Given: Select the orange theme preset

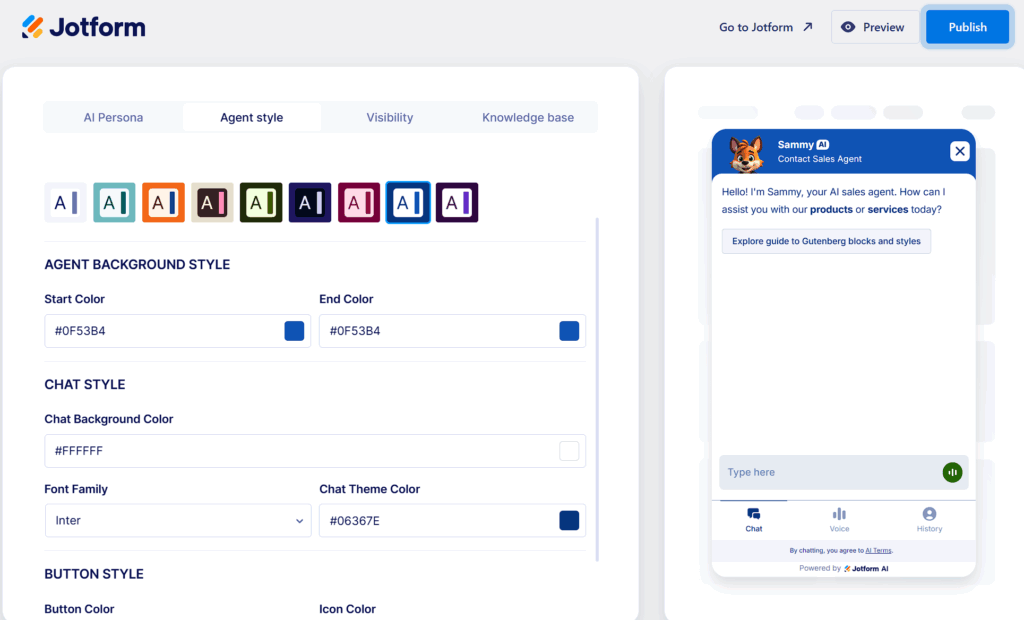Looking at the screenshot, I should point(163,203).
